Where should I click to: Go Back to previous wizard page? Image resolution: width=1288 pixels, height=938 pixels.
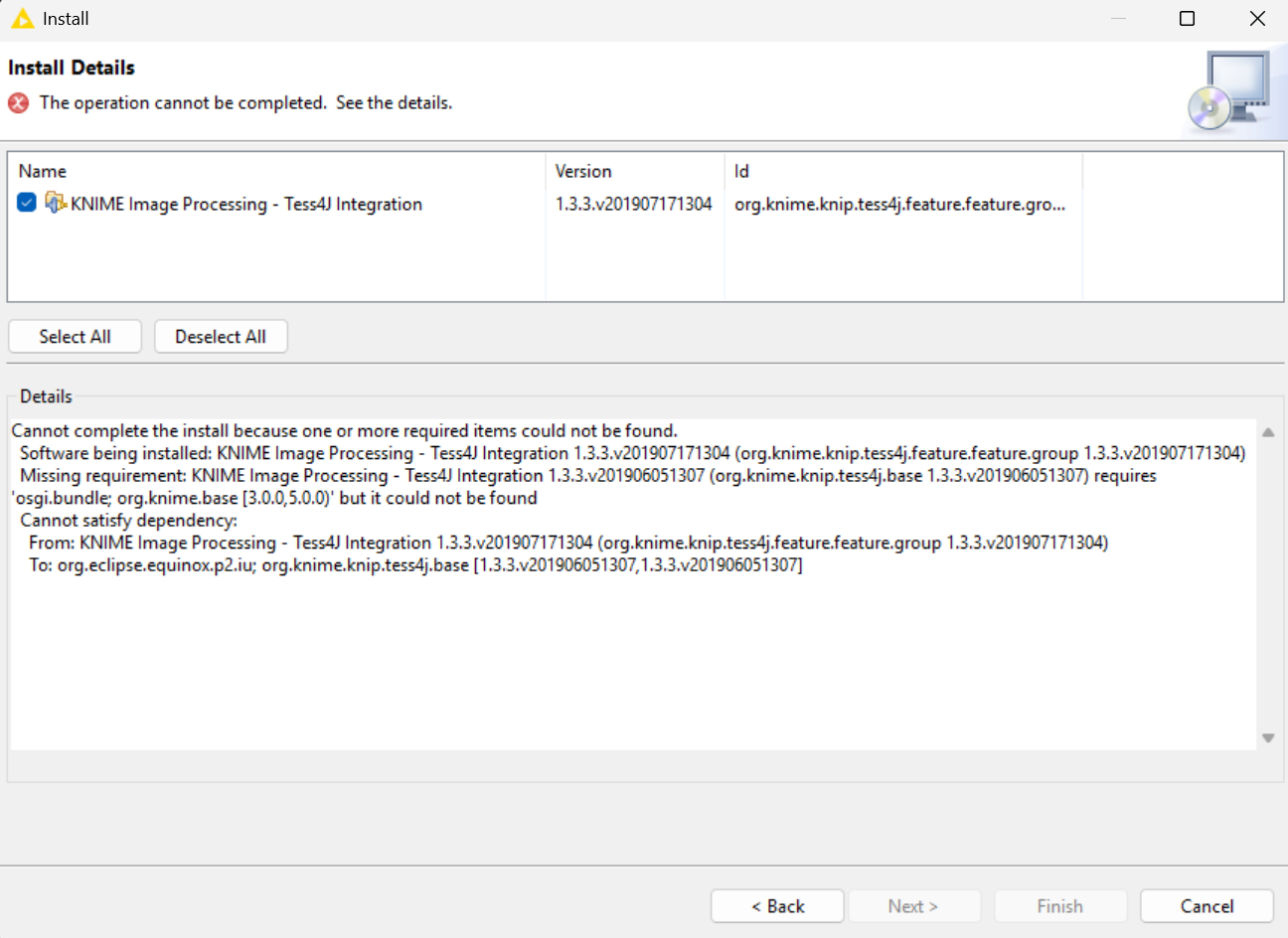pos(778,906)
